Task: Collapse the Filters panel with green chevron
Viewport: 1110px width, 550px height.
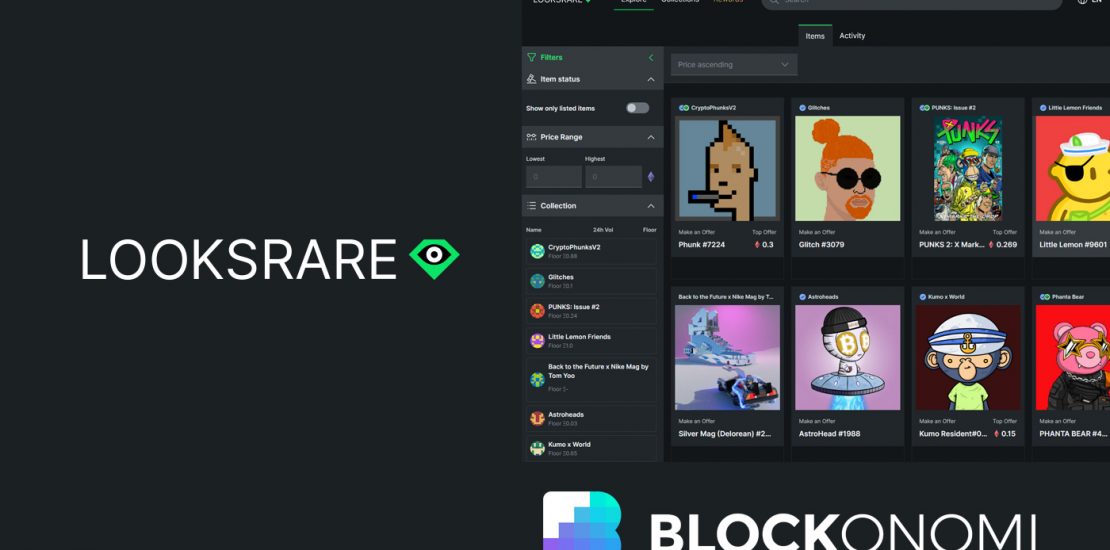Action: click(651, 58)
